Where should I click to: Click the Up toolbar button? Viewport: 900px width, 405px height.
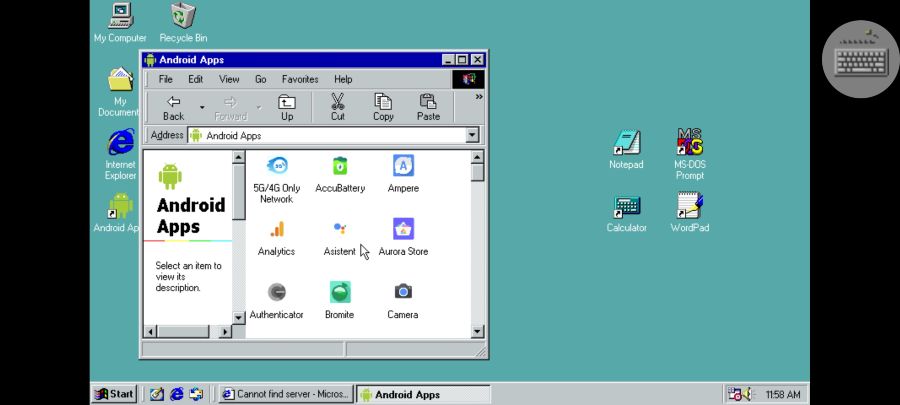[x=287, y=108]
